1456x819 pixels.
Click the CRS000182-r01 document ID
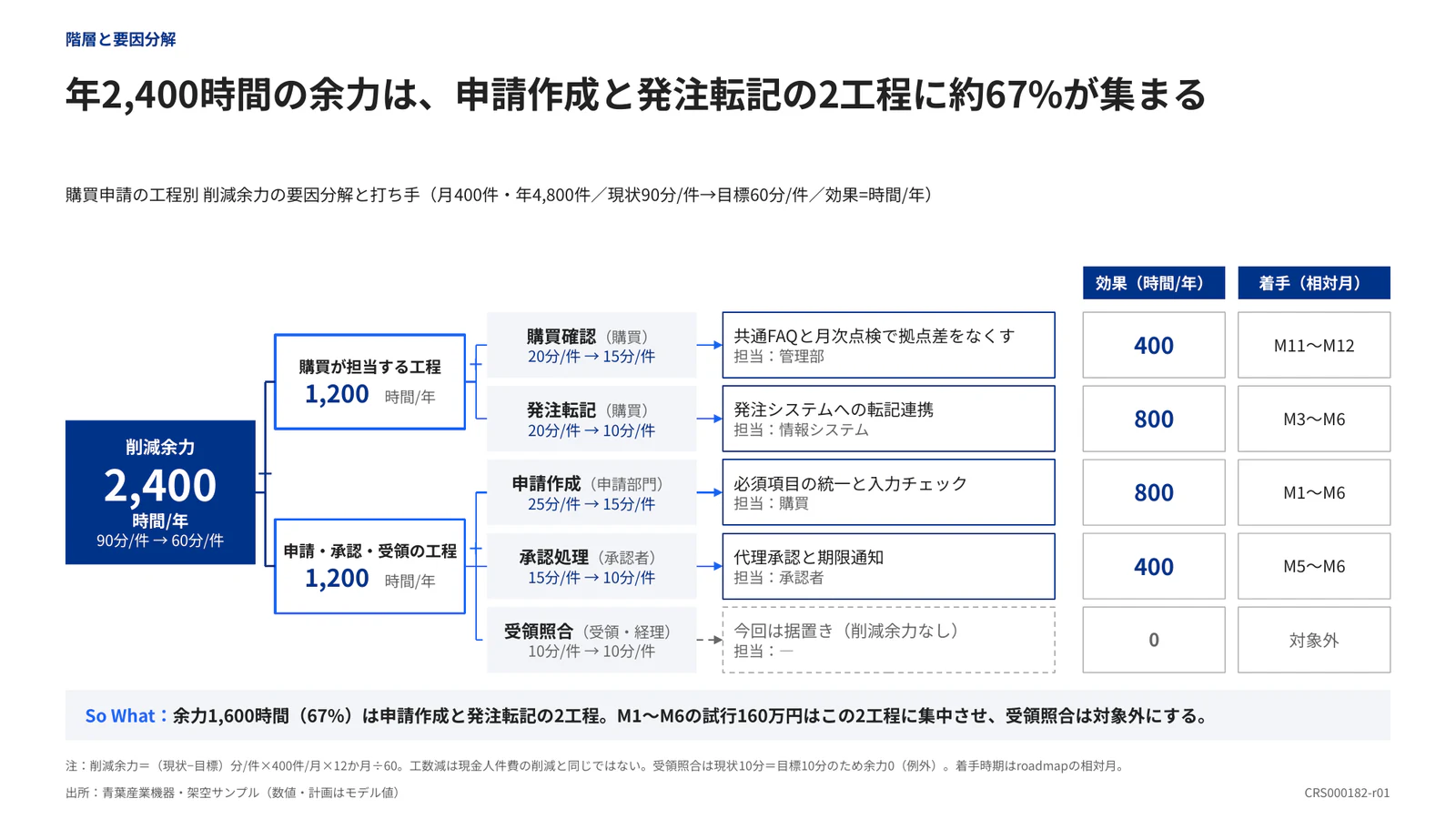(x=1347, y=793)
